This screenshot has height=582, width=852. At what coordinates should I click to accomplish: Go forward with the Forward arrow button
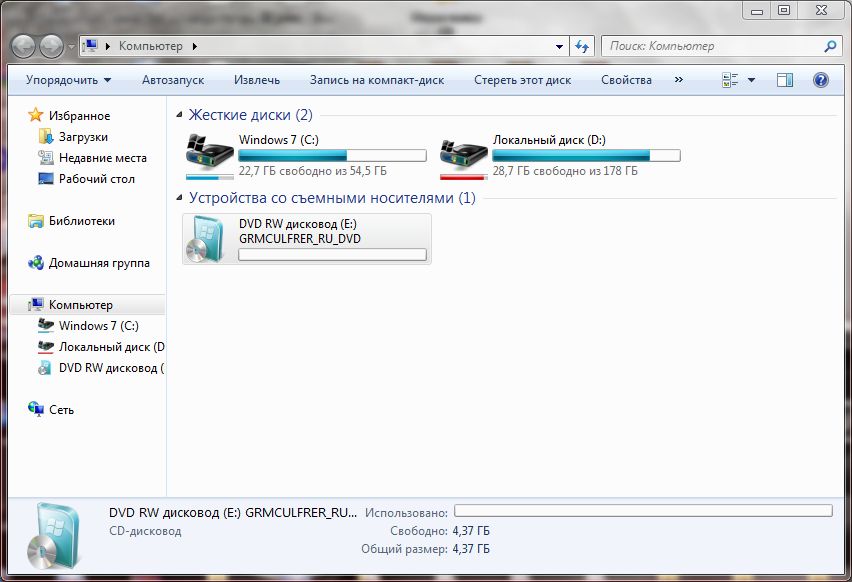tap(52, 47)
